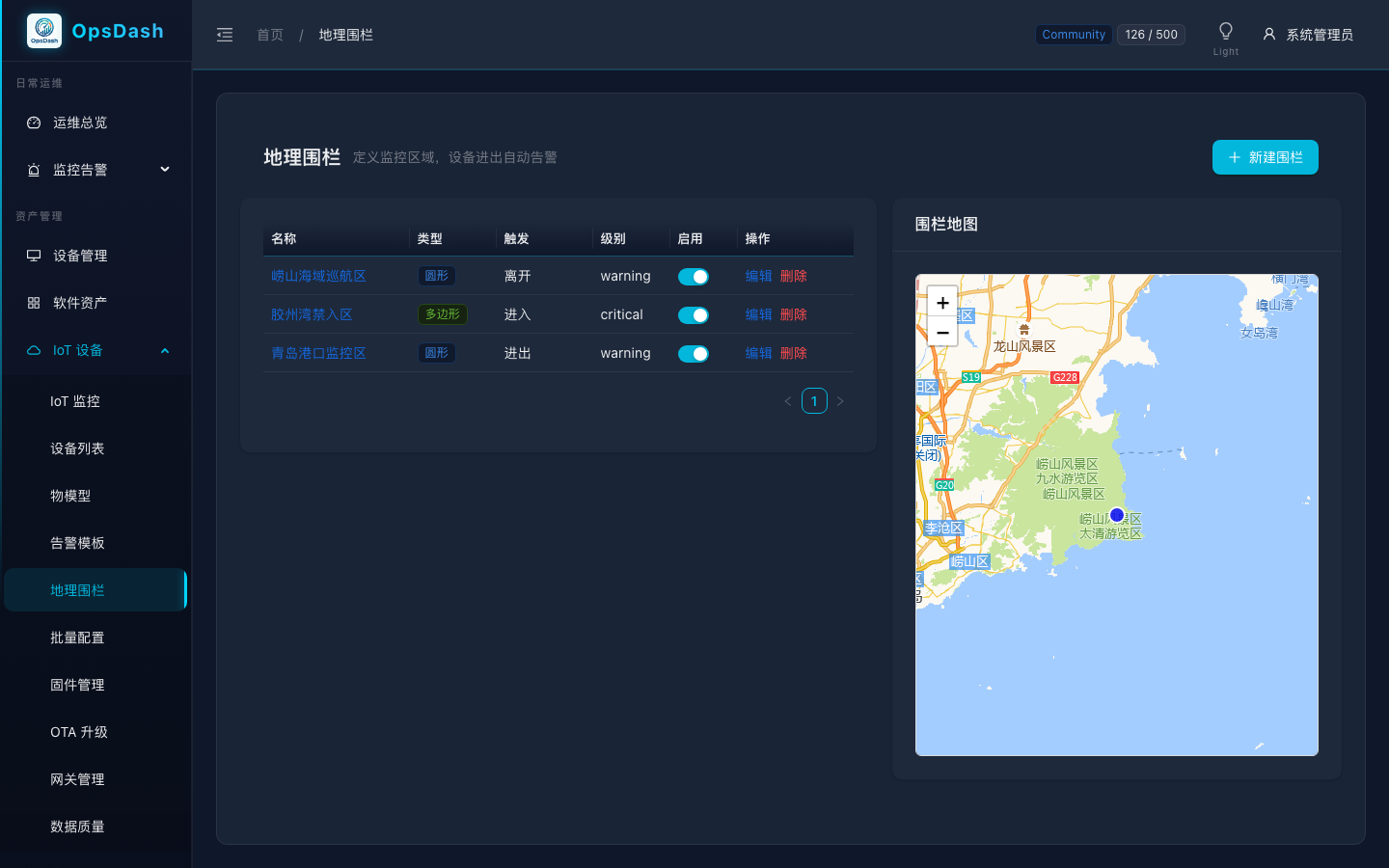Click the 126 / 500 usage badge

[x=1151, y=35]
